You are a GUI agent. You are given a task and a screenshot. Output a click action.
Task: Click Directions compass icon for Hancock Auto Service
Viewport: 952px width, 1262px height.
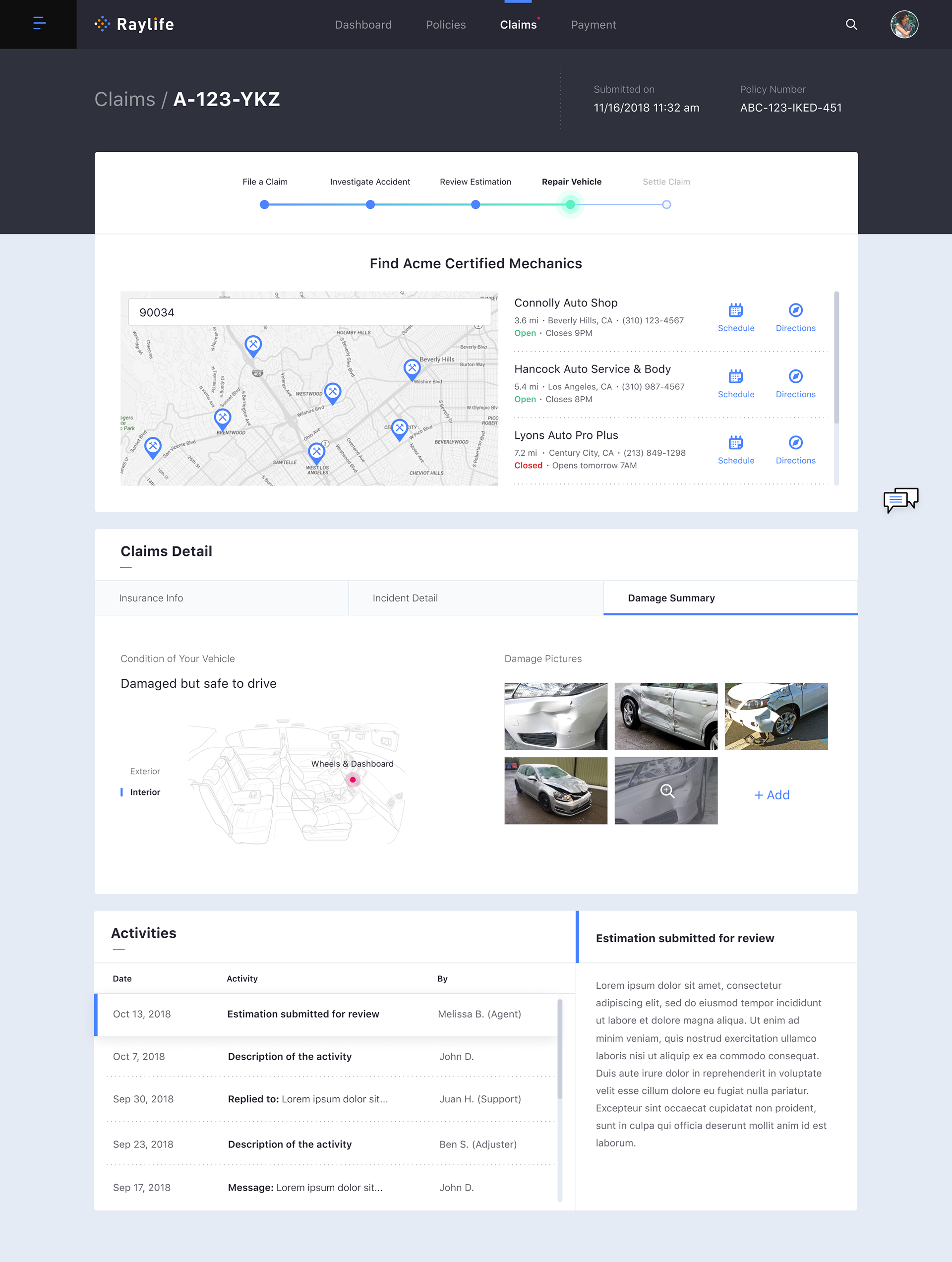tap(795, 376)
